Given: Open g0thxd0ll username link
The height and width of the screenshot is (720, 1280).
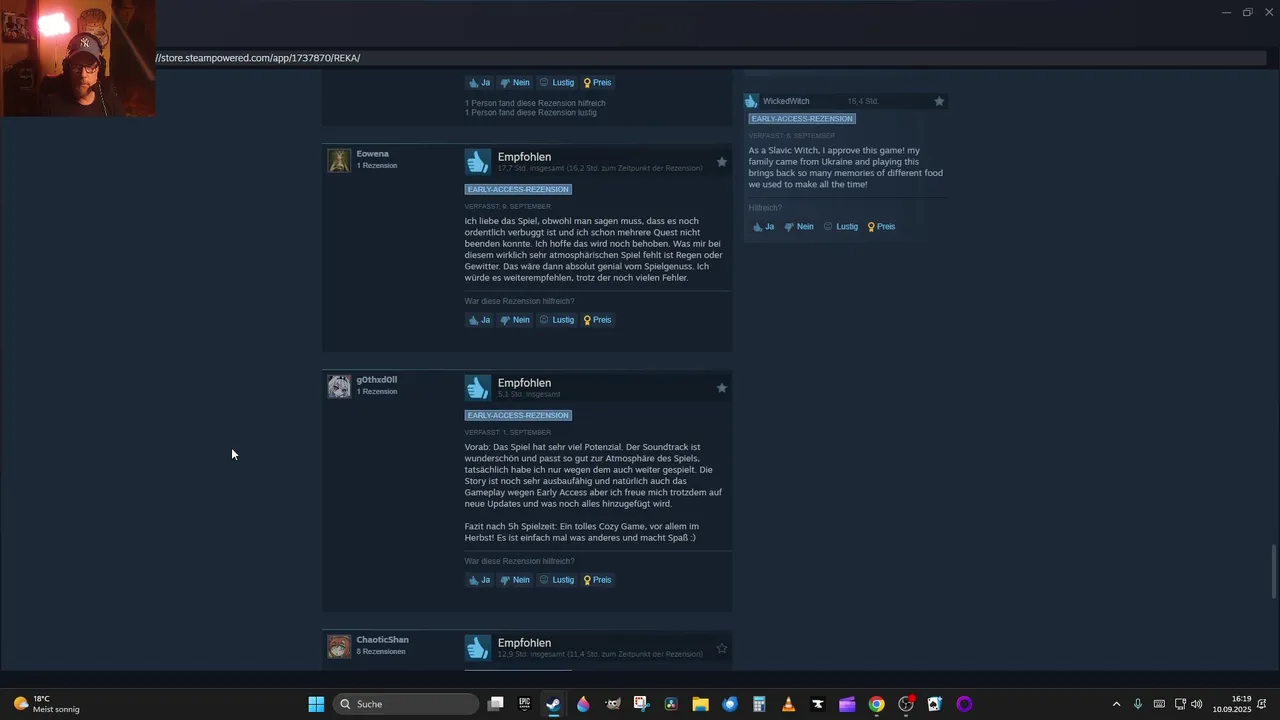Looking at the screenshot, I should pyautogui.click(x=376, y=380).
